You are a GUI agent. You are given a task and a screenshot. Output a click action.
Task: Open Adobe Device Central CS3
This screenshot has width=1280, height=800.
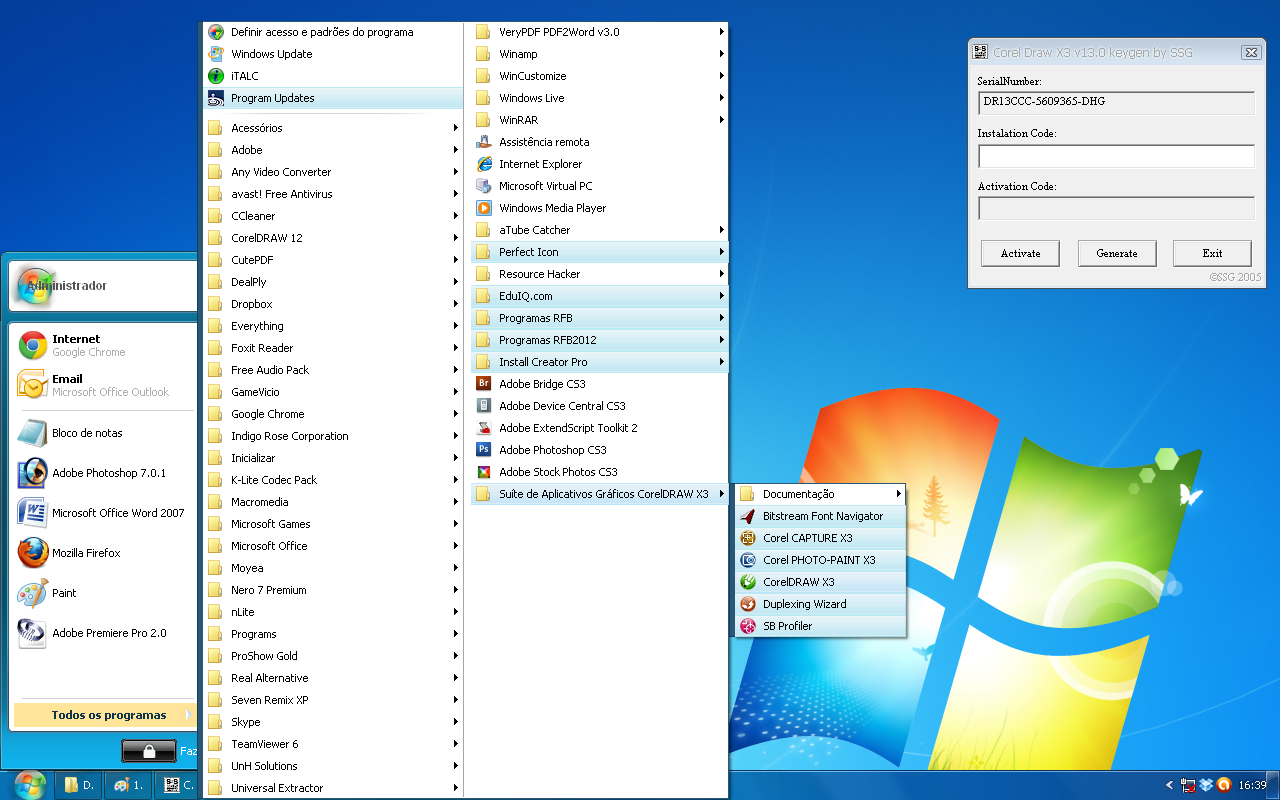tap(599, 406)
